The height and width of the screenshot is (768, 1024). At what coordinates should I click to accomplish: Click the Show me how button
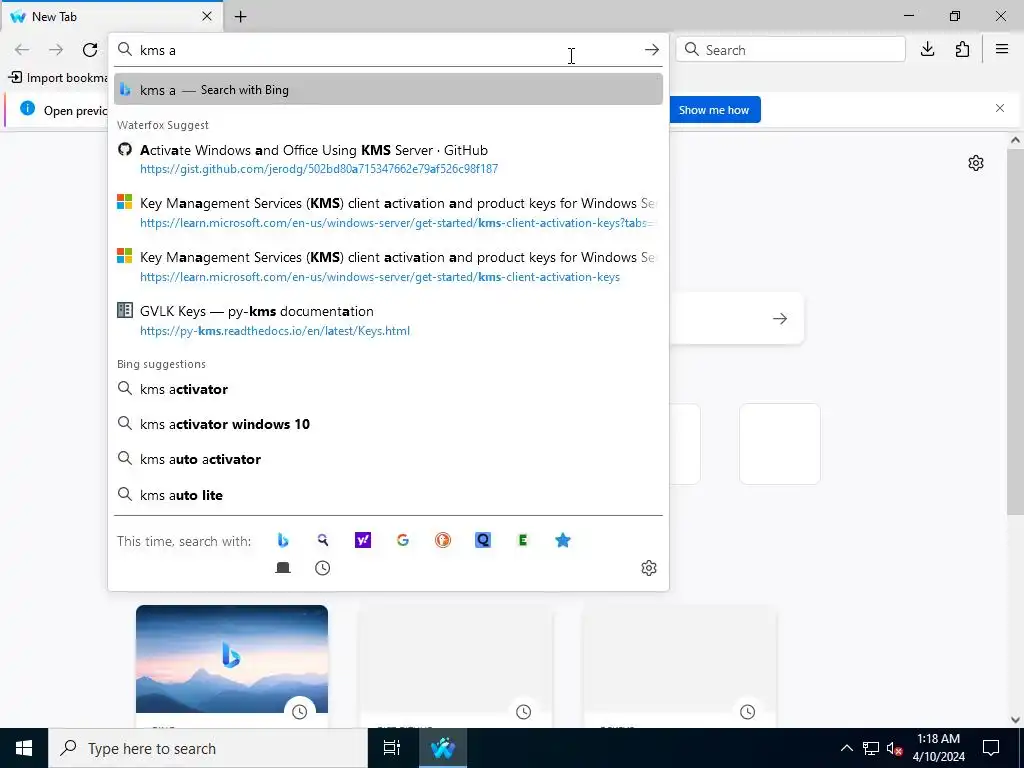(x=714, y=110)
